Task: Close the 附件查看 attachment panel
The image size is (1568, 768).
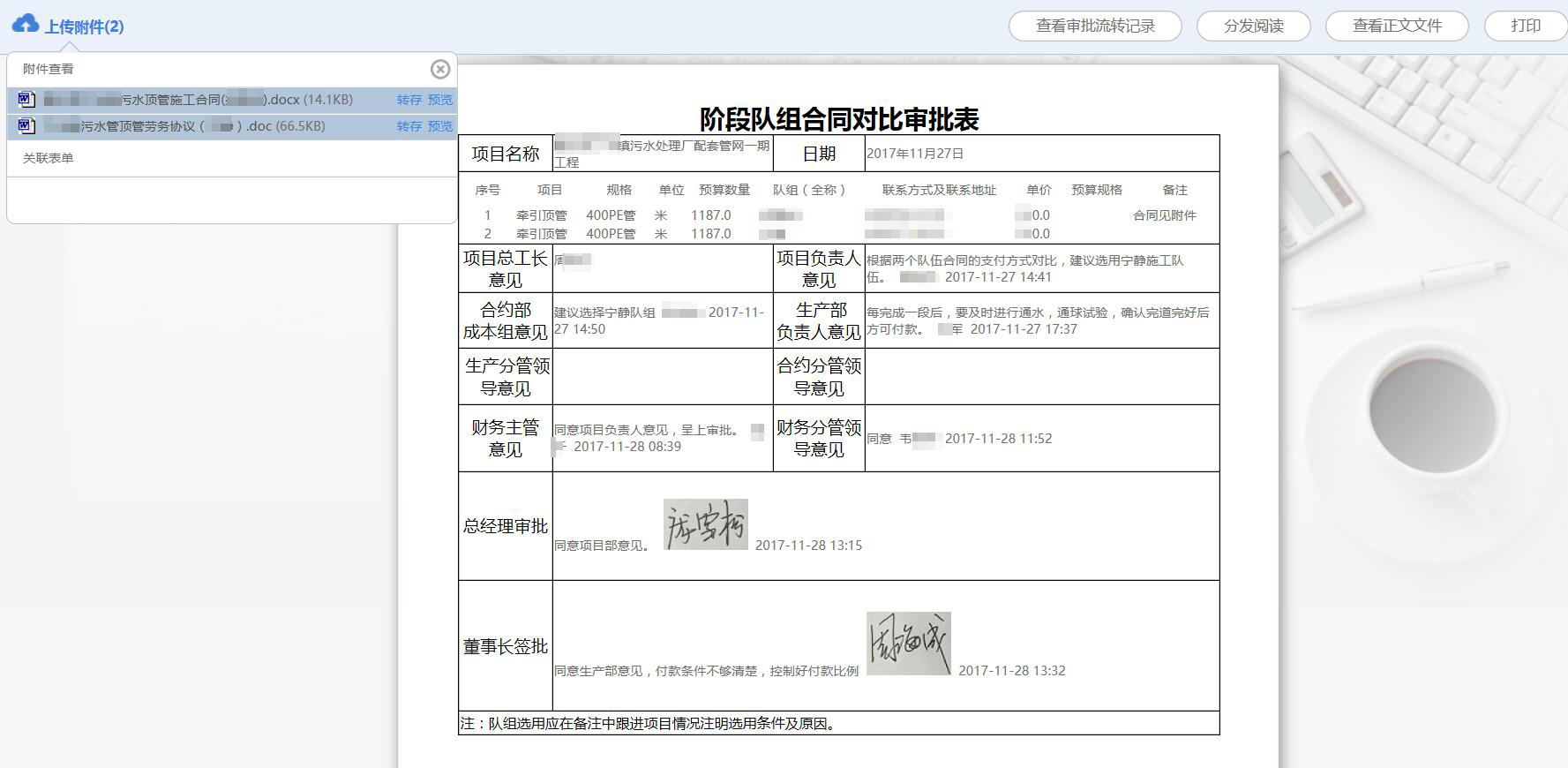Action: 439,69
